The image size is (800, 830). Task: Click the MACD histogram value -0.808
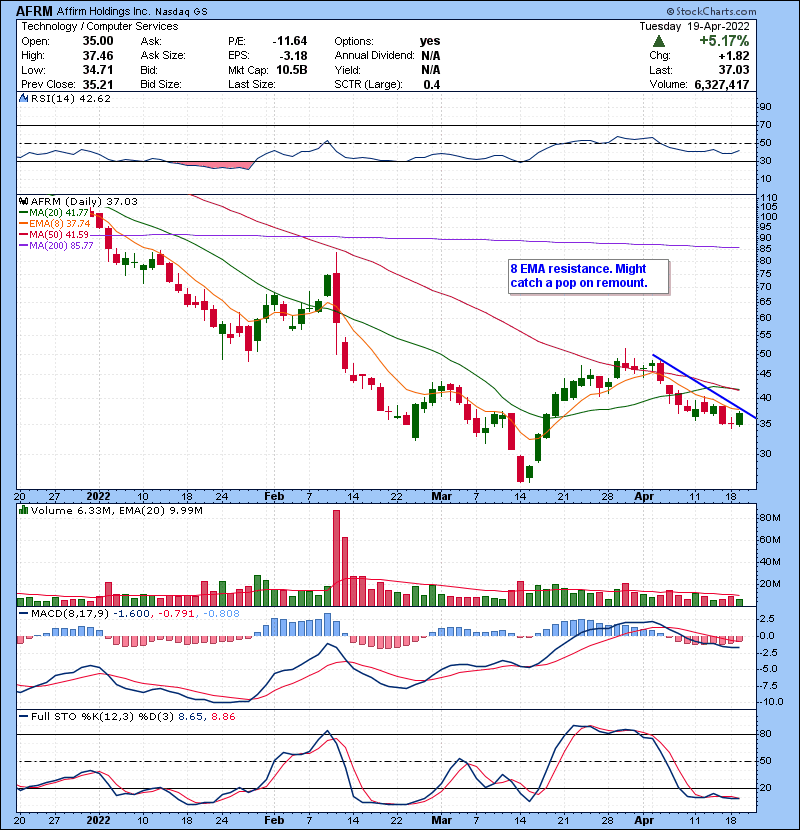pyautogui.click(x=220, y=614)
